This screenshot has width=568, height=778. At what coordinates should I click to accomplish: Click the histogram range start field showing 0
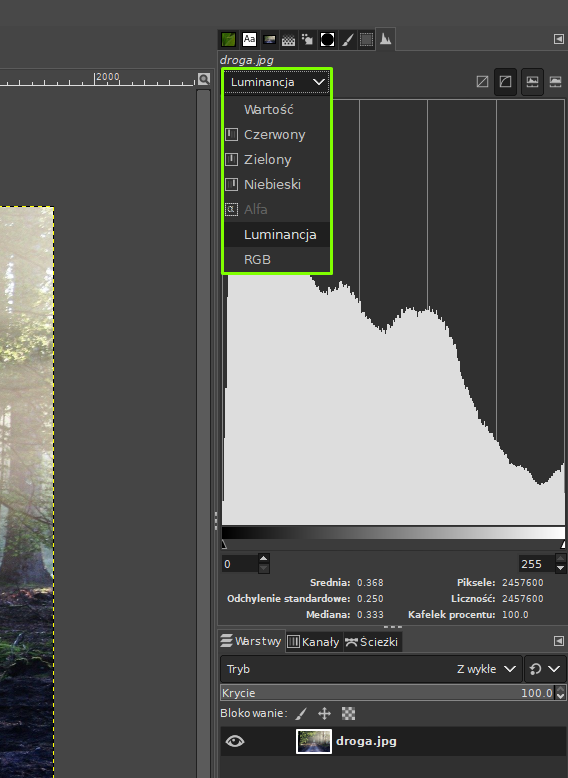pos(240,564)
